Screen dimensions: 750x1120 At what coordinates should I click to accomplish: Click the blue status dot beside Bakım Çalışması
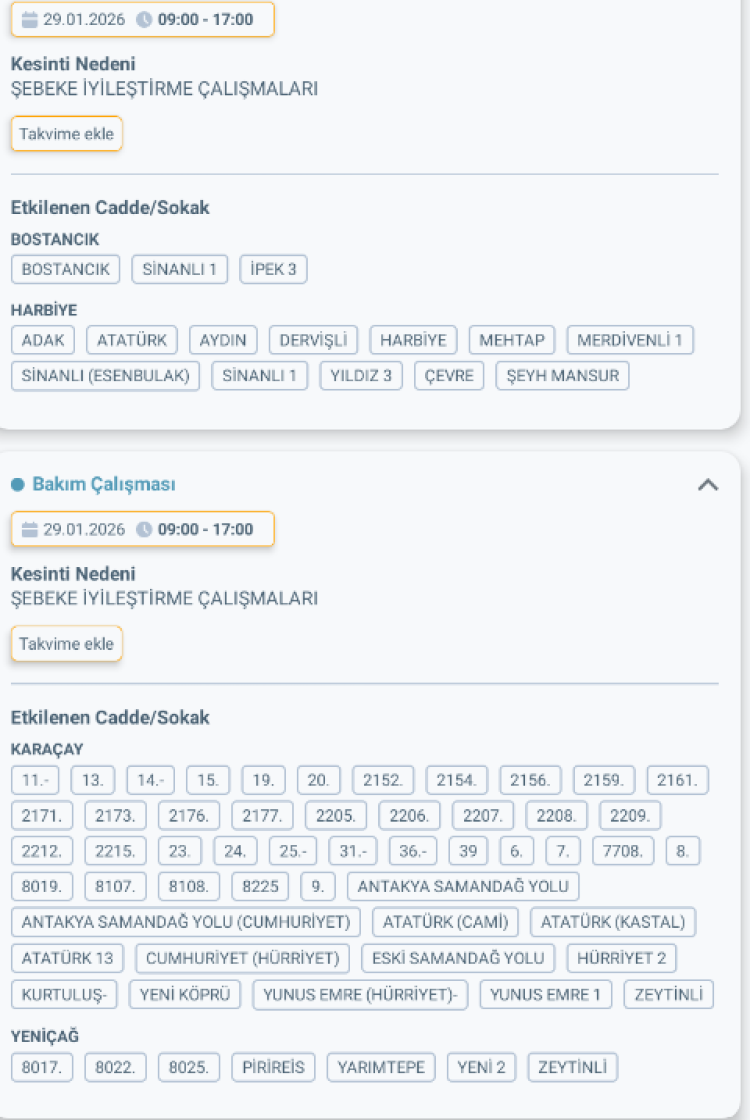(17, 485)
